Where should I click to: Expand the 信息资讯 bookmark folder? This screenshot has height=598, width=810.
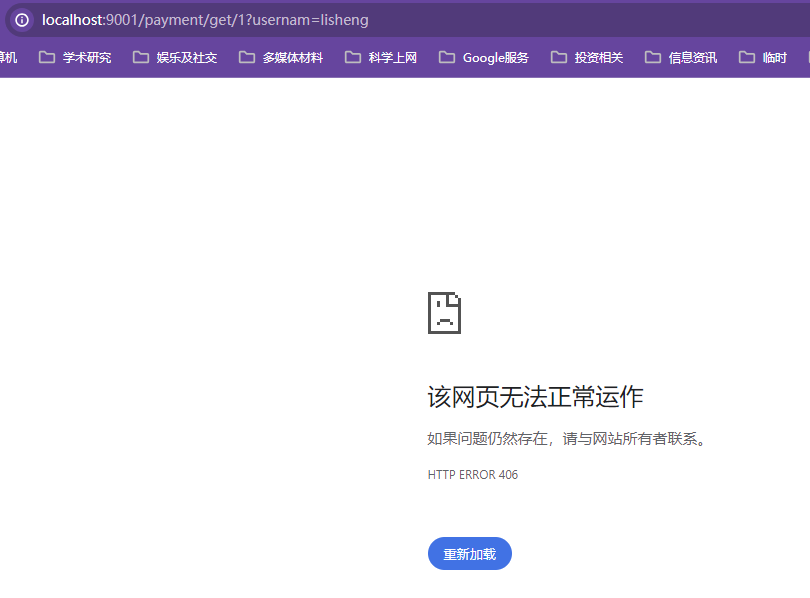pyautogui.click(x=681, y=57)
